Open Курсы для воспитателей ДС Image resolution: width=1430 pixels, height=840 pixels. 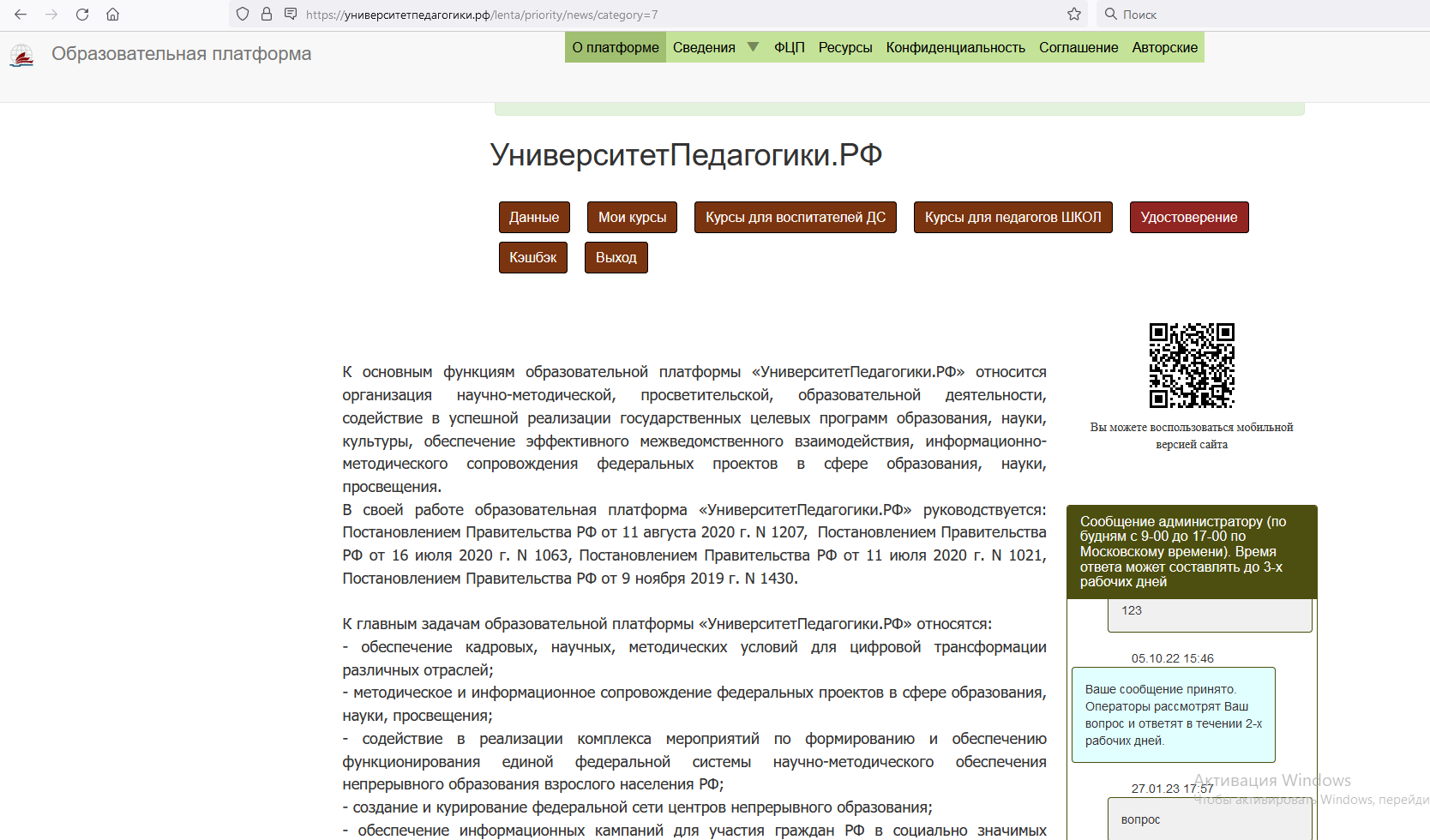coord(795,218)
